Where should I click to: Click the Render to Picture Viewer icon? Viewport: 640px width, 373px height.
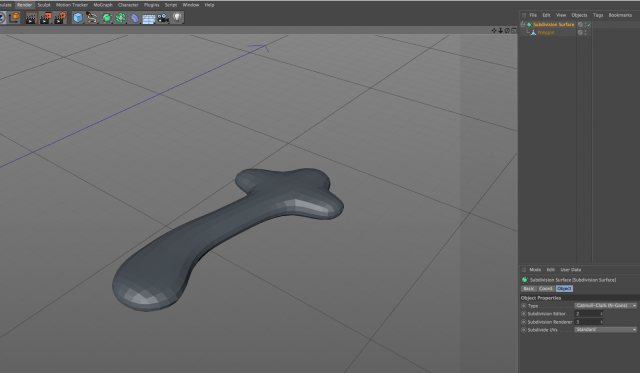(x=45, y=18)
